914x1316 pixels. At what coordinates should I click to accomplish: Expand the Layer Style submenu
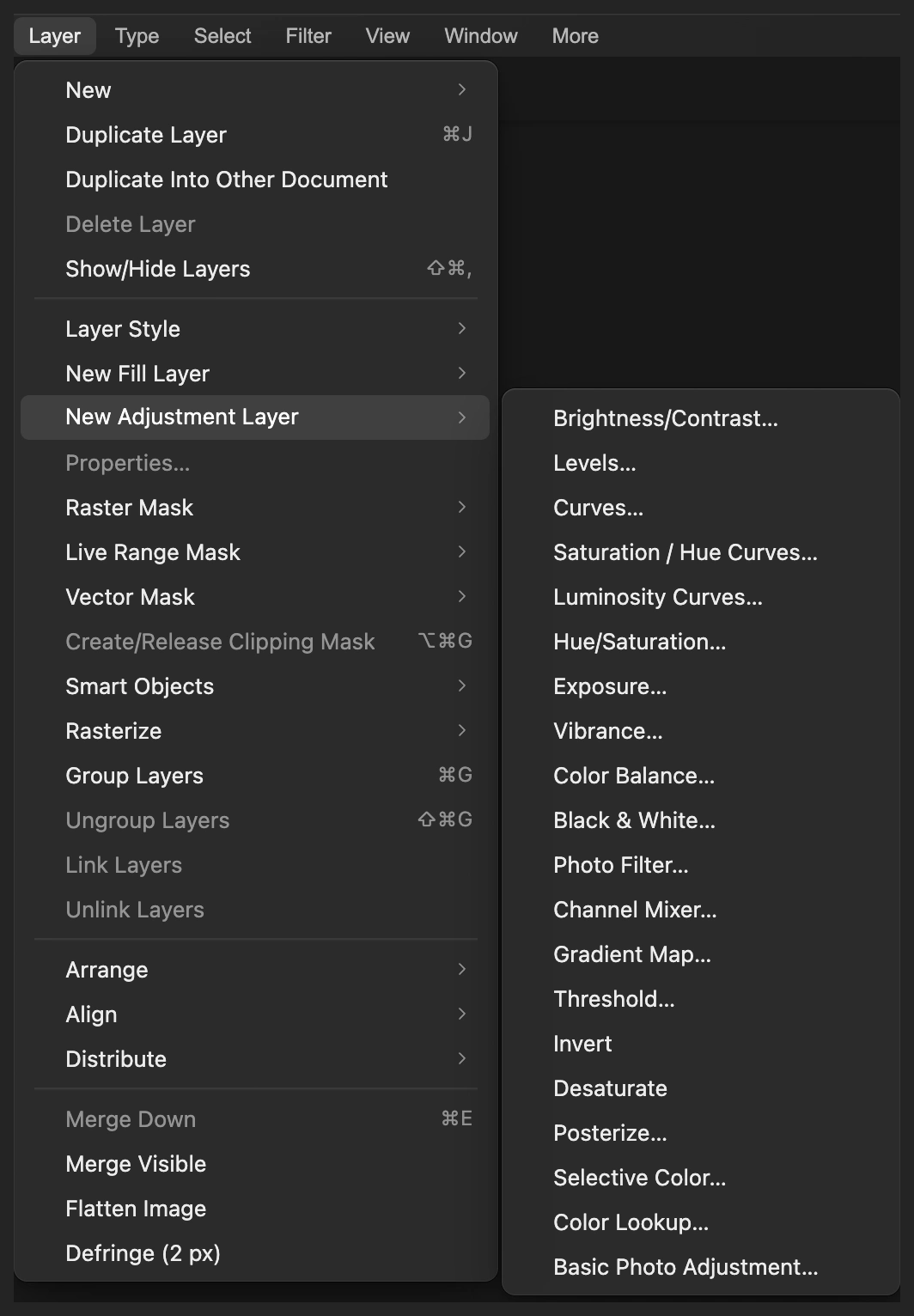(255, 329)
